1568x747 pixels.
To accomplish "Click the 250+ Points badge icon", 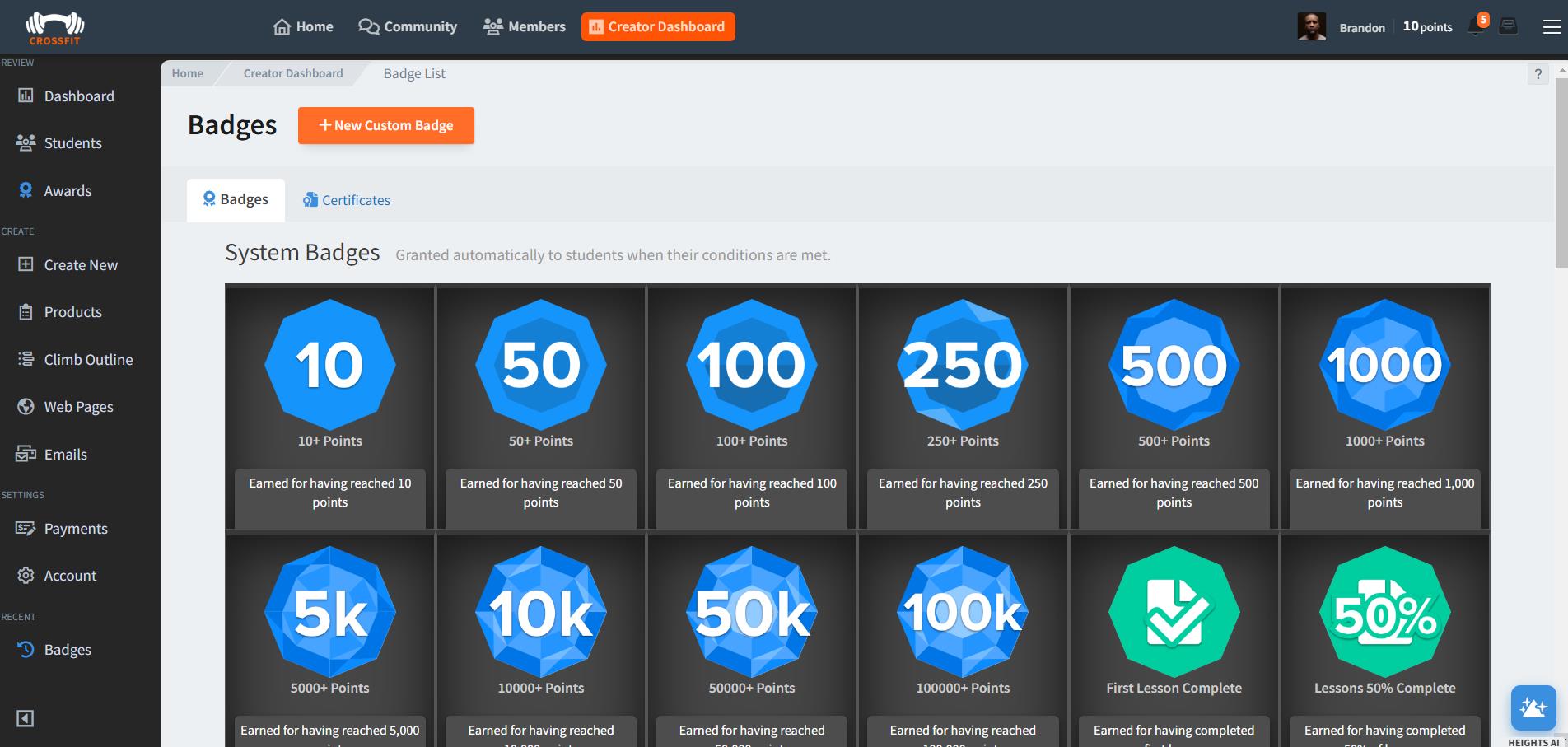I will pyautogui.click(x=963, y=365).
